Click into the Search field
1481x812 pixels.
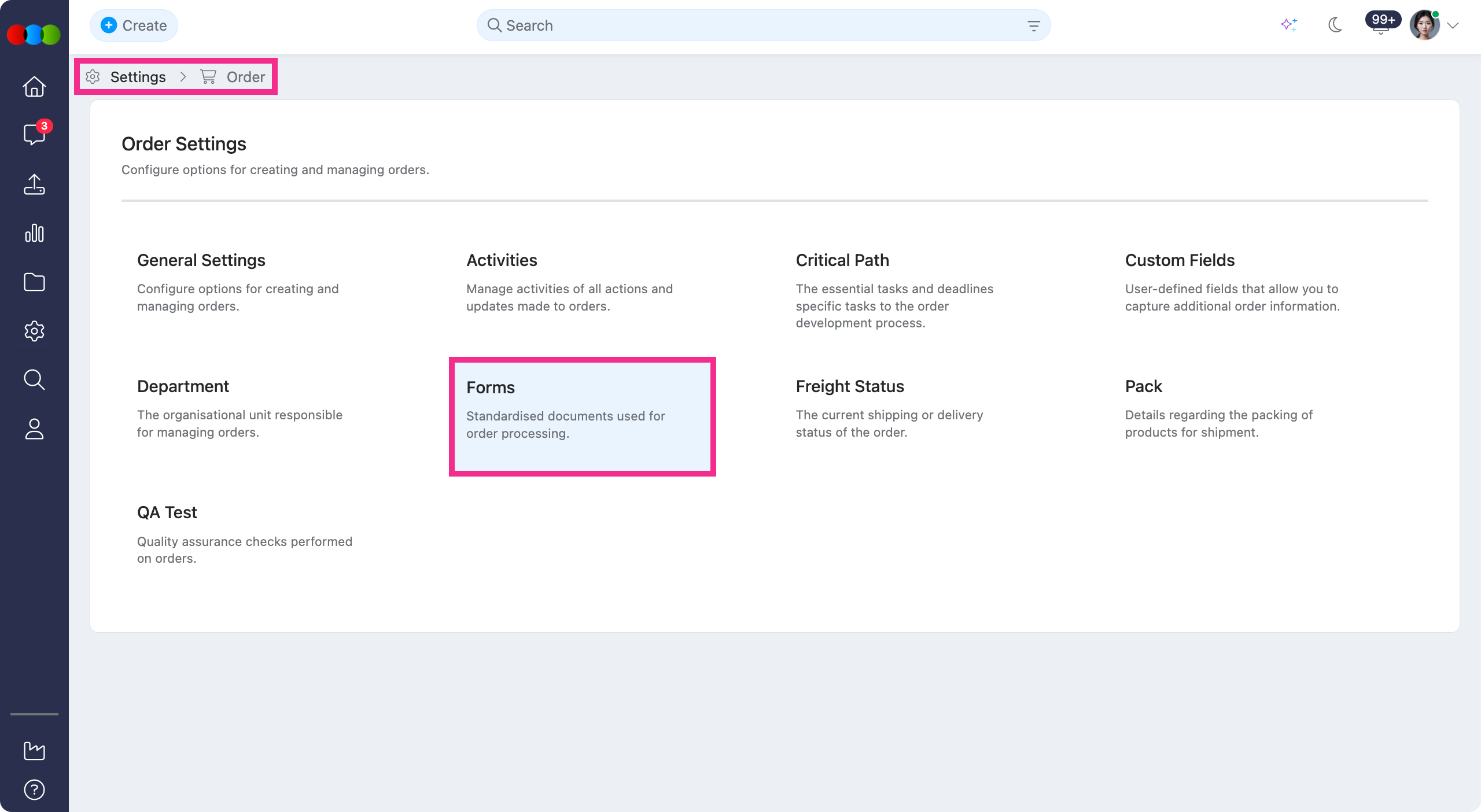point(763,25)
